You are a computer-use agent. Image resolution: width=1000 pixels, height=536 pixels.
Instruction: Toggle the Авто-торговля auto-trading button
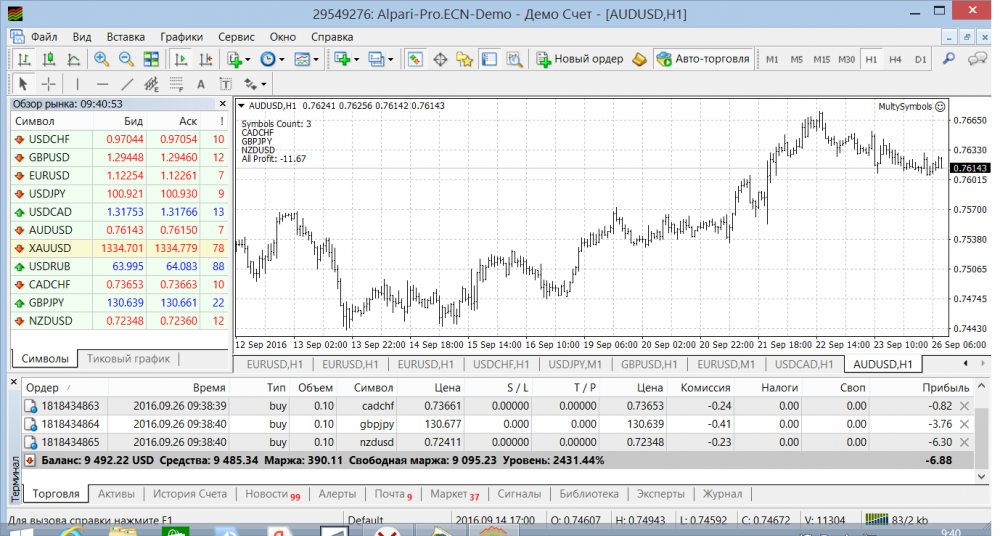click(x=702, y=59)
